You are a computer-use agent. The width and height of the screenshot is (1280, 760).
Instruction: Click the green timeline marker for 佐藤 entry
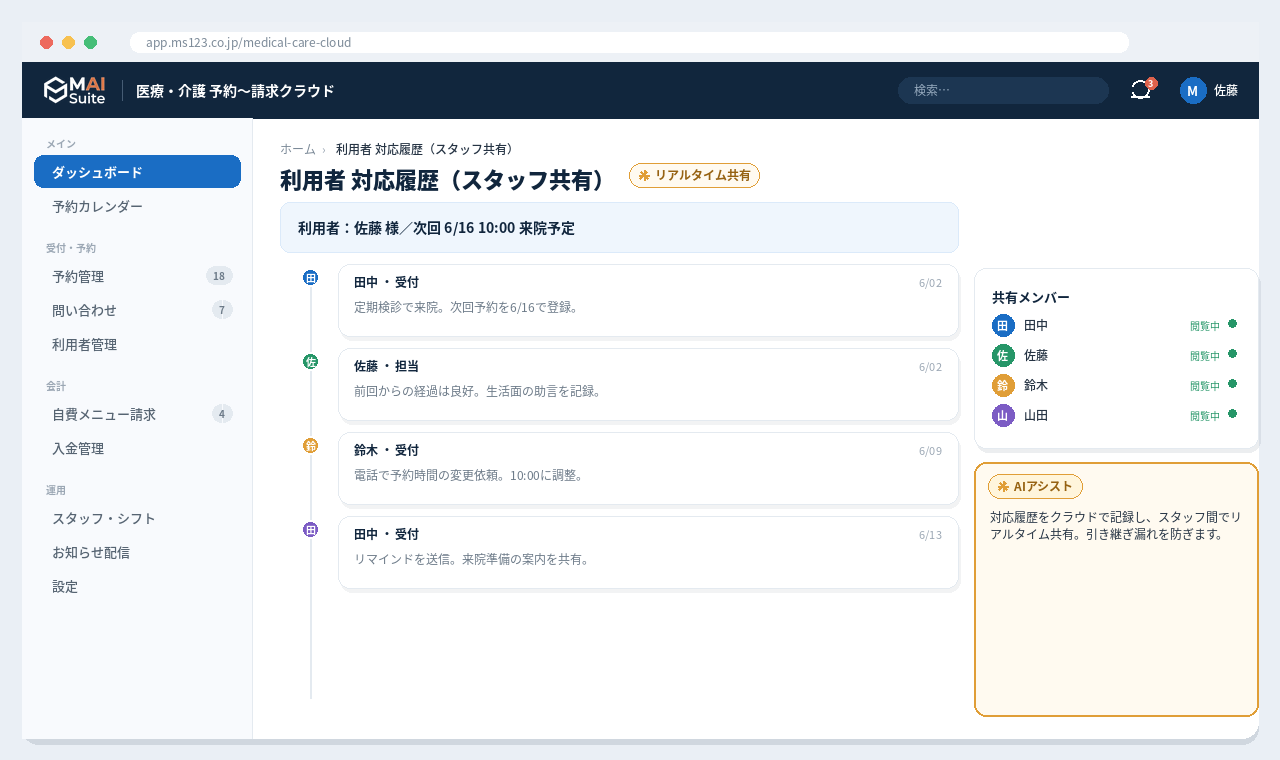coord(310,362)
